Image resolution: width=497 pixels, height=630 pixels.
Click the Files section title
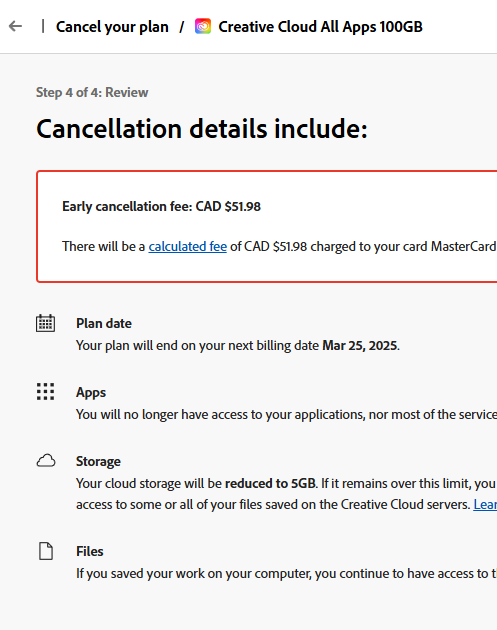click(x=90, y=551)
